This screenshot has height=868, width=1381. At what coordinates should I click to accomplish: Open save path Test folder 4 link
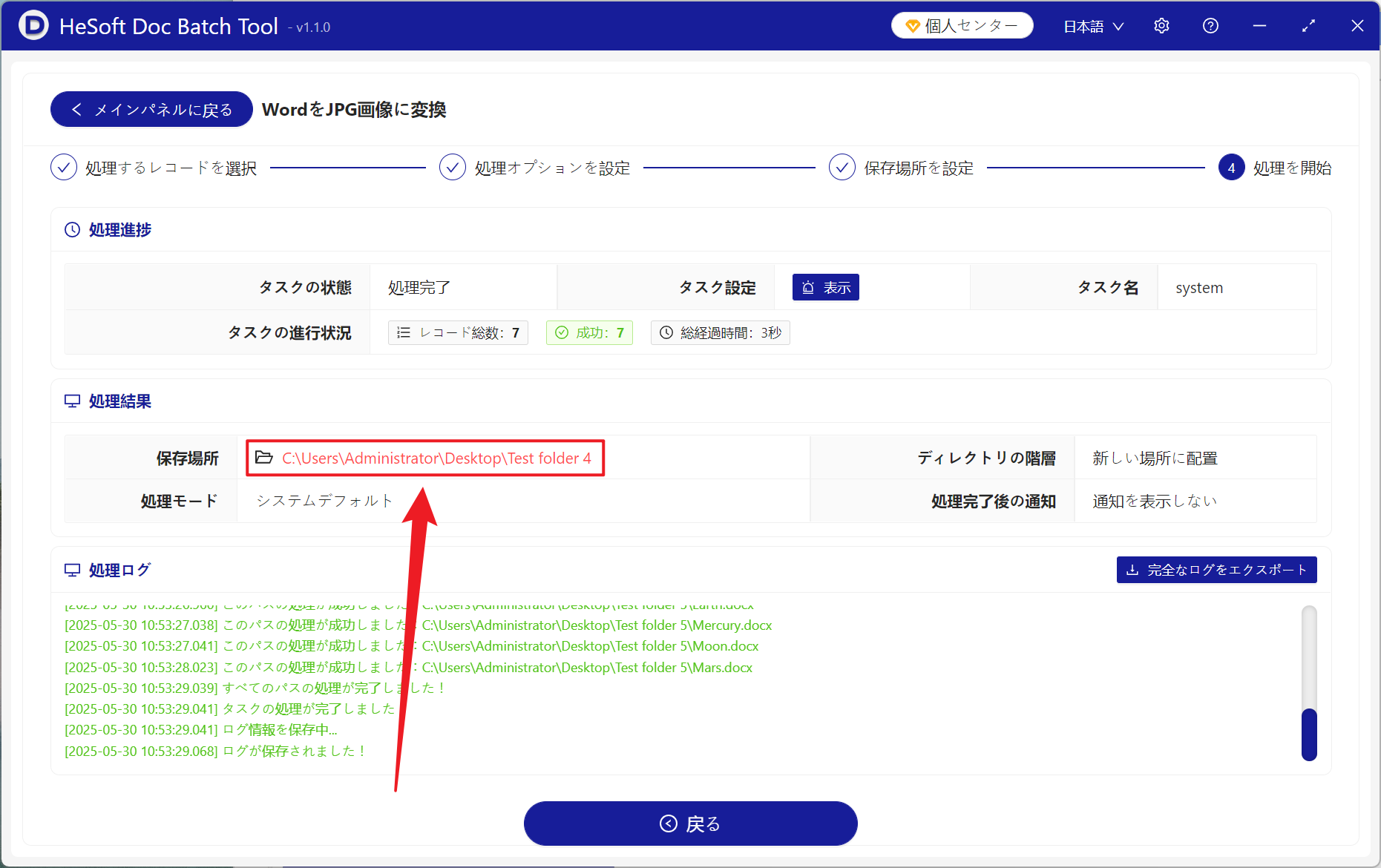[x=436, y=458]
